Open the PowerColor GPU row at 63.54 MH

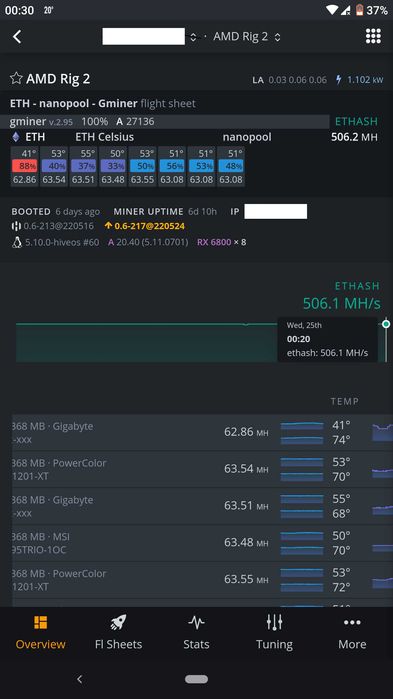(x=202, y=469)
